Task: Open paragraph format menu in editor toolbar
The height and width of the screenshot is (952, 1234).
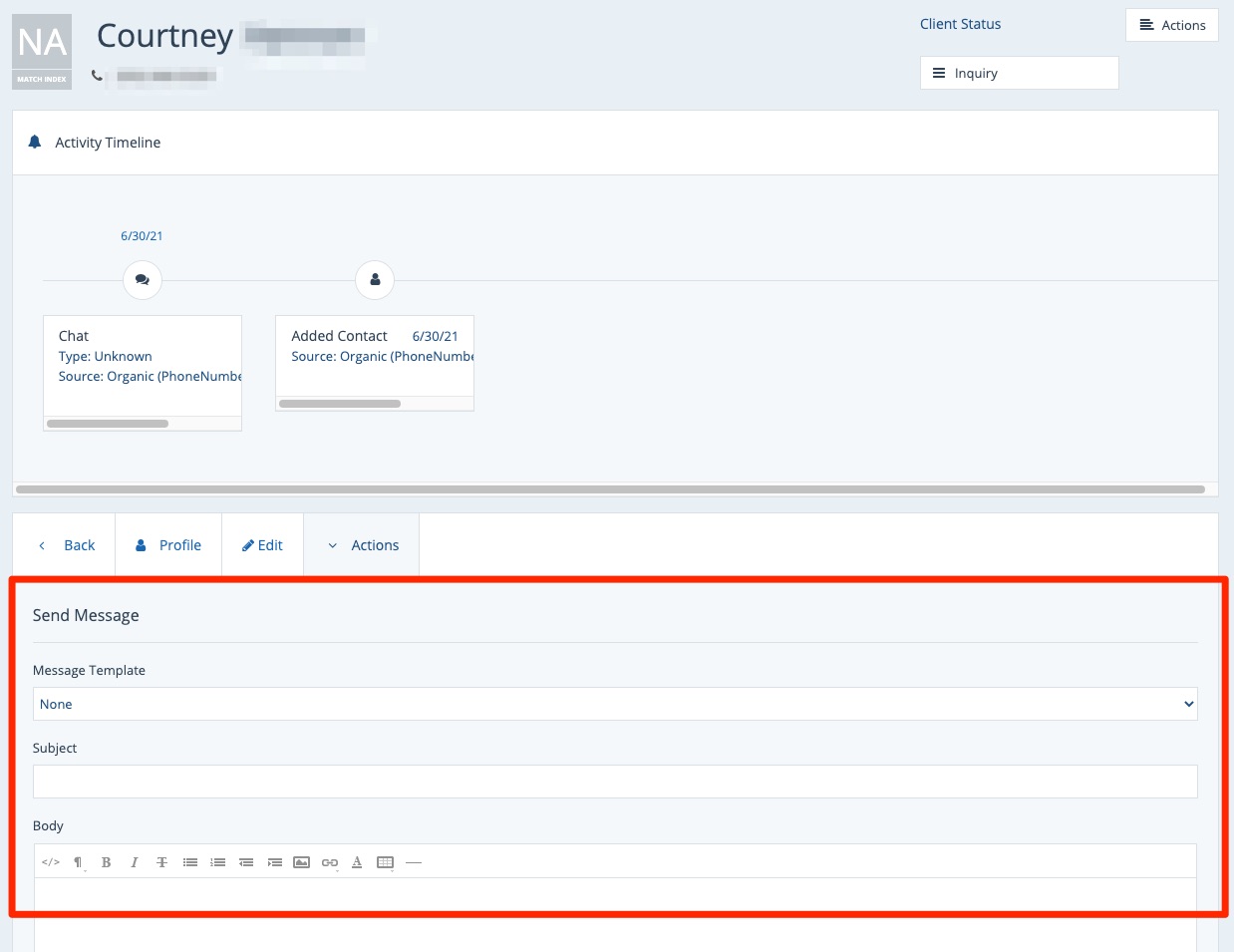Action: 78,862
